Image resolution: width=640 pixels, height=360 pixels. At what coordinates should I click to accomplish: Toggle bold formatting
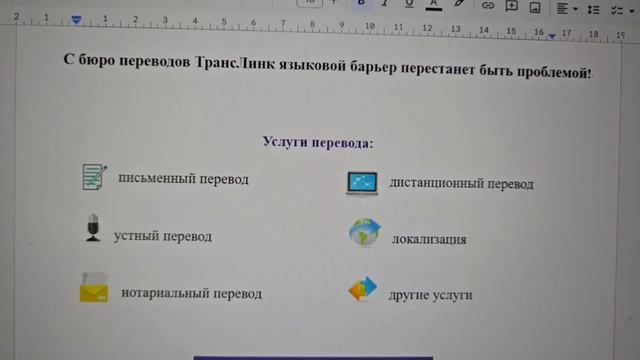(x=361, y=3)
